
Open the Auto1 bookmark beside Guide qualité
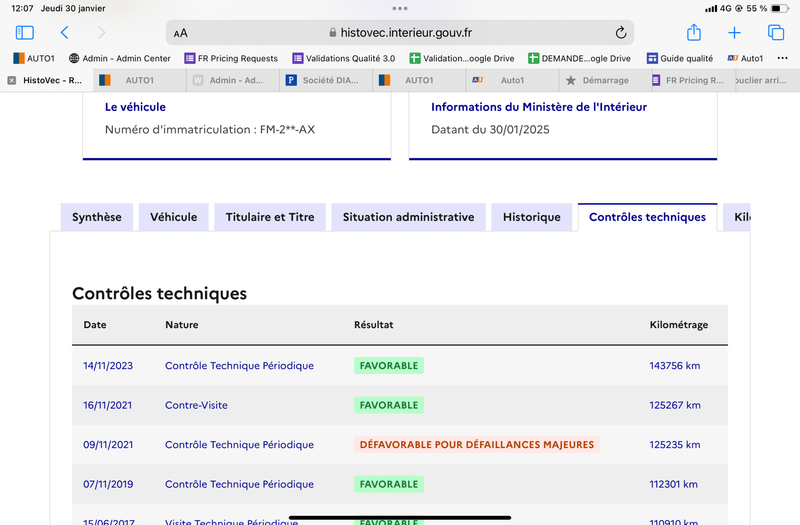click(745, 58)
